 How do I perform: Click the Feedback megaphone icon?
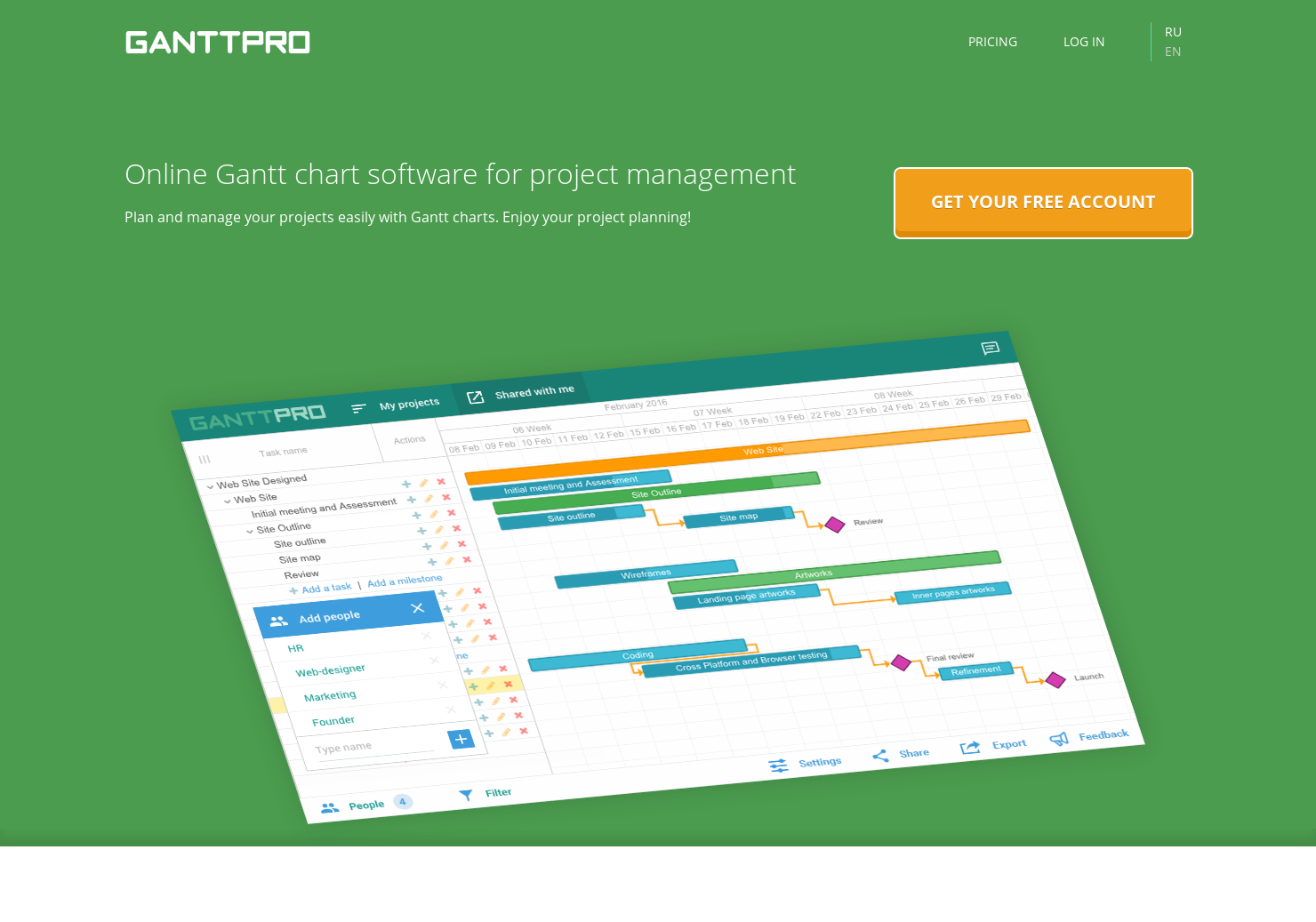[x=1059, y=739]
